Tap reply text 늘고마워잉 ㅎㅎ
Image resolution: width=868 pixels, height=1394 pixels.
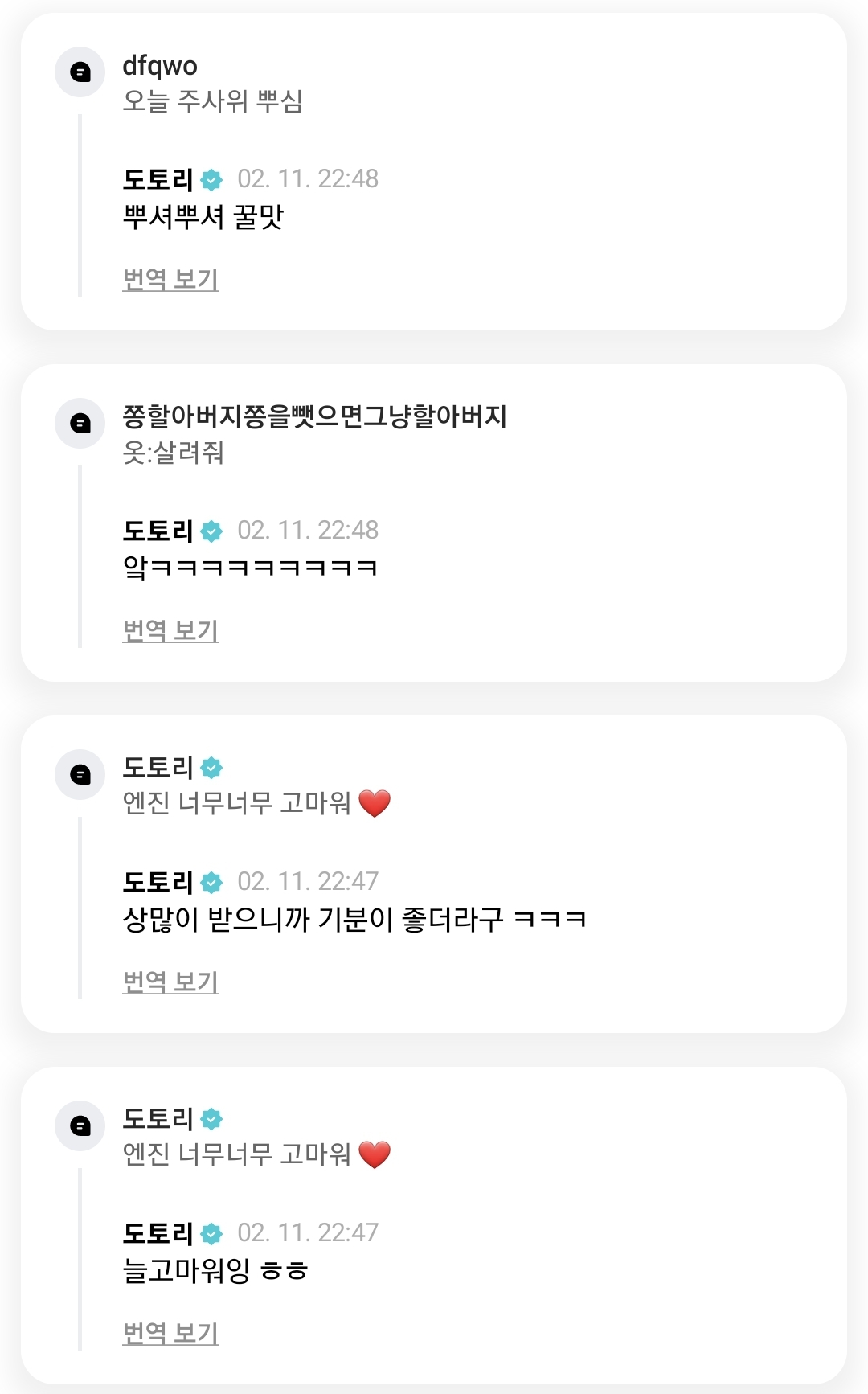[215, 1271]
